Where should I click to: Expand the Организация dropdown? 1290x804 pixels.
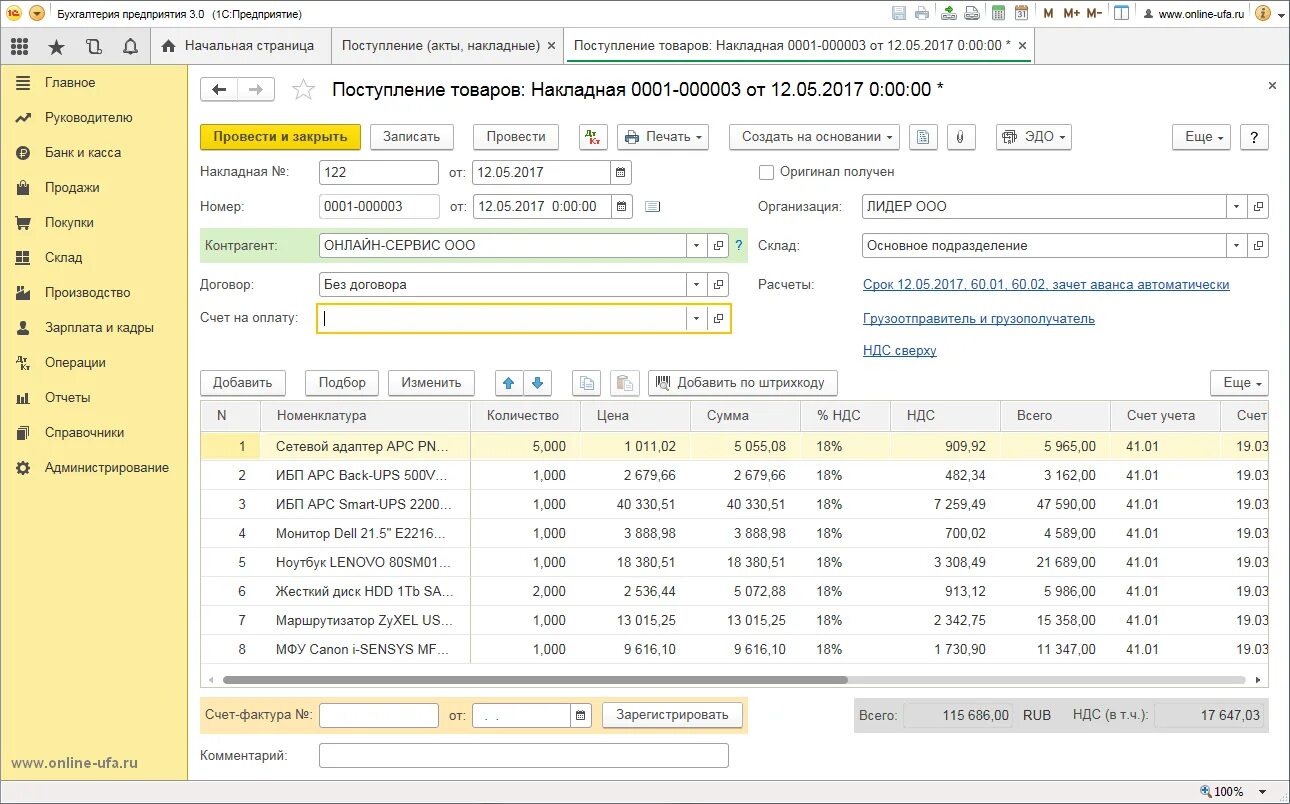click(1238, 207)
